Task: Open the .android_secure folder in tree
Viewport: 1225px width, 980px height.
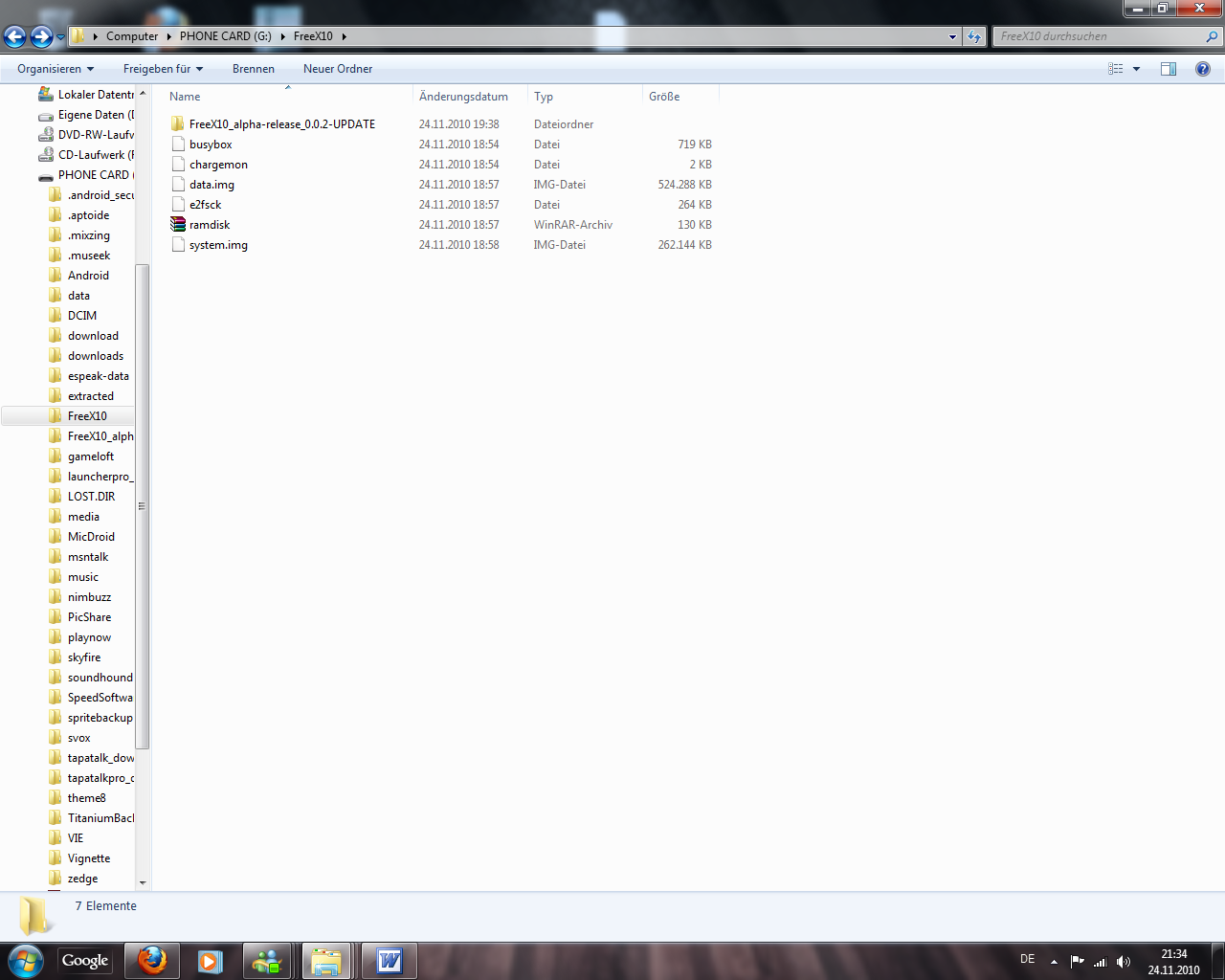Action: 91,195
